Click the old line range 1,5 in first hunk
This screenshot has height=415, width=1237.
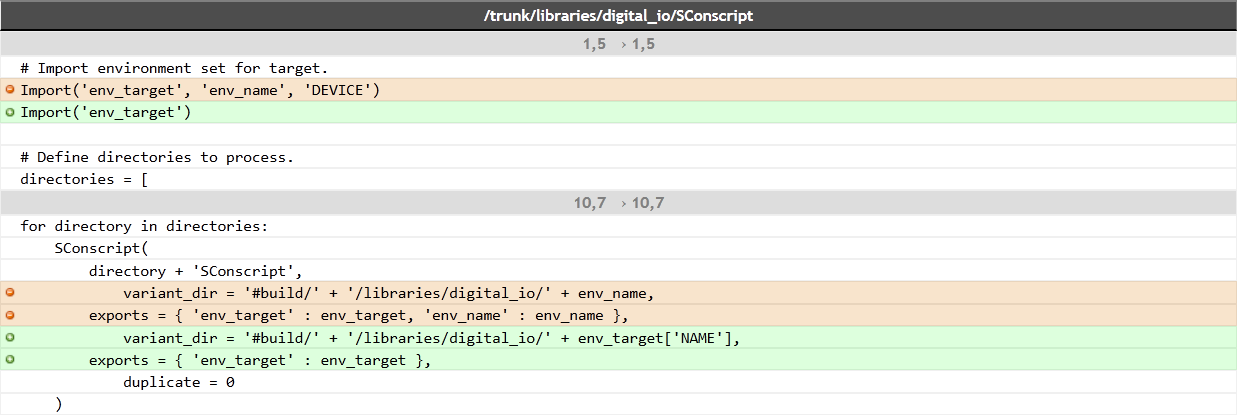coord(594,44)
